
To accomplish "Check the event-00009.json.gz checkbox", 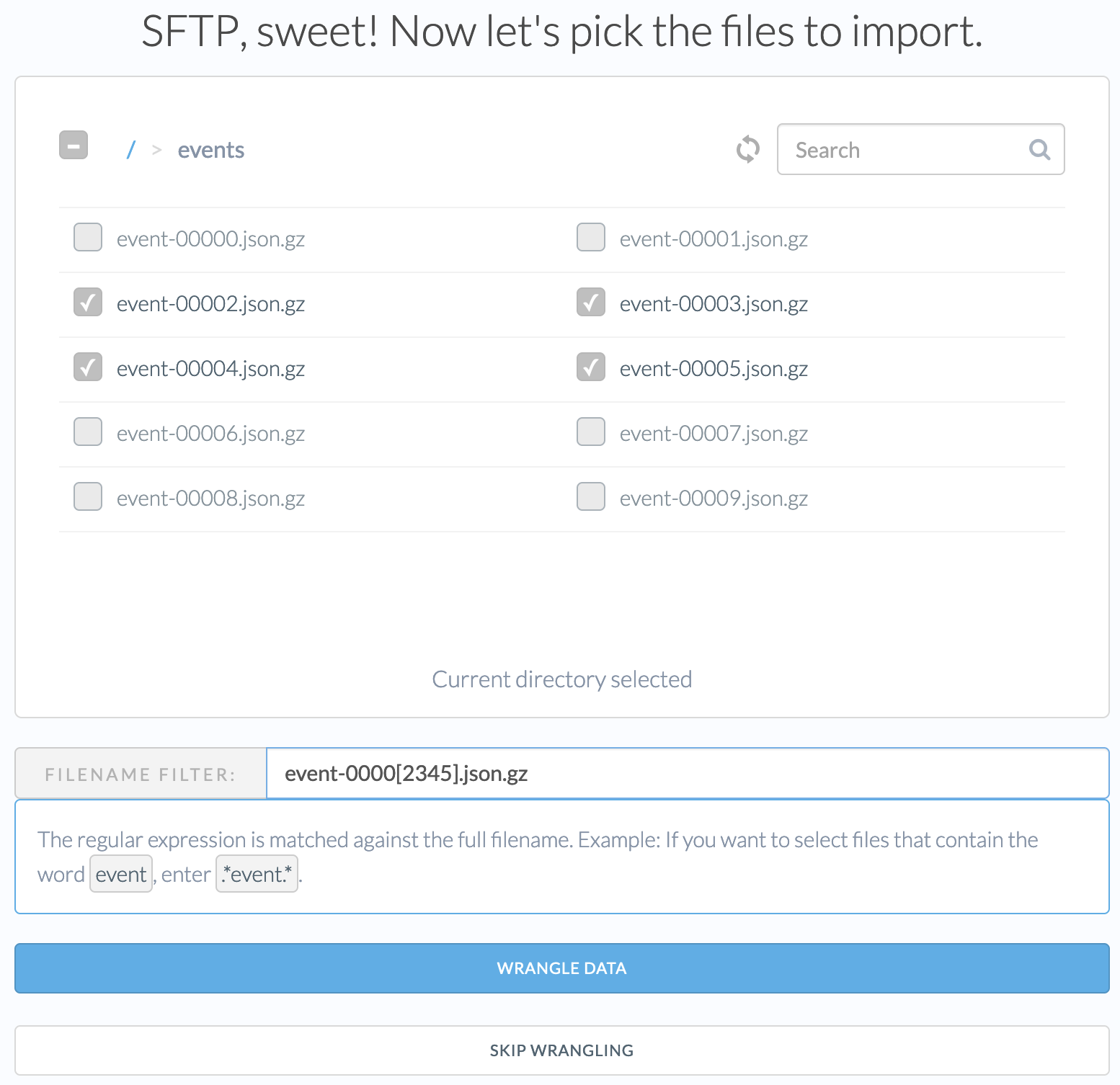I will [x=591, y=497].
